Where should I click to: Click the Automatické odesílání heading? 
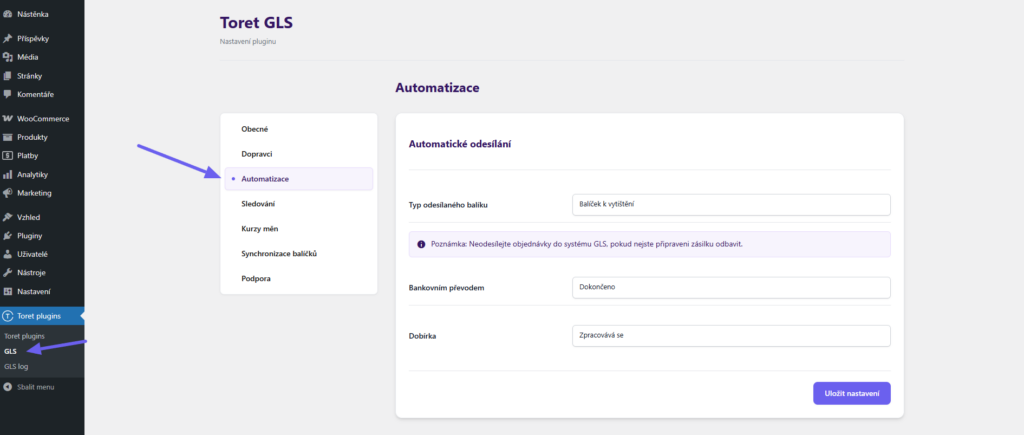pyautogui.click(x=460, y=144)
